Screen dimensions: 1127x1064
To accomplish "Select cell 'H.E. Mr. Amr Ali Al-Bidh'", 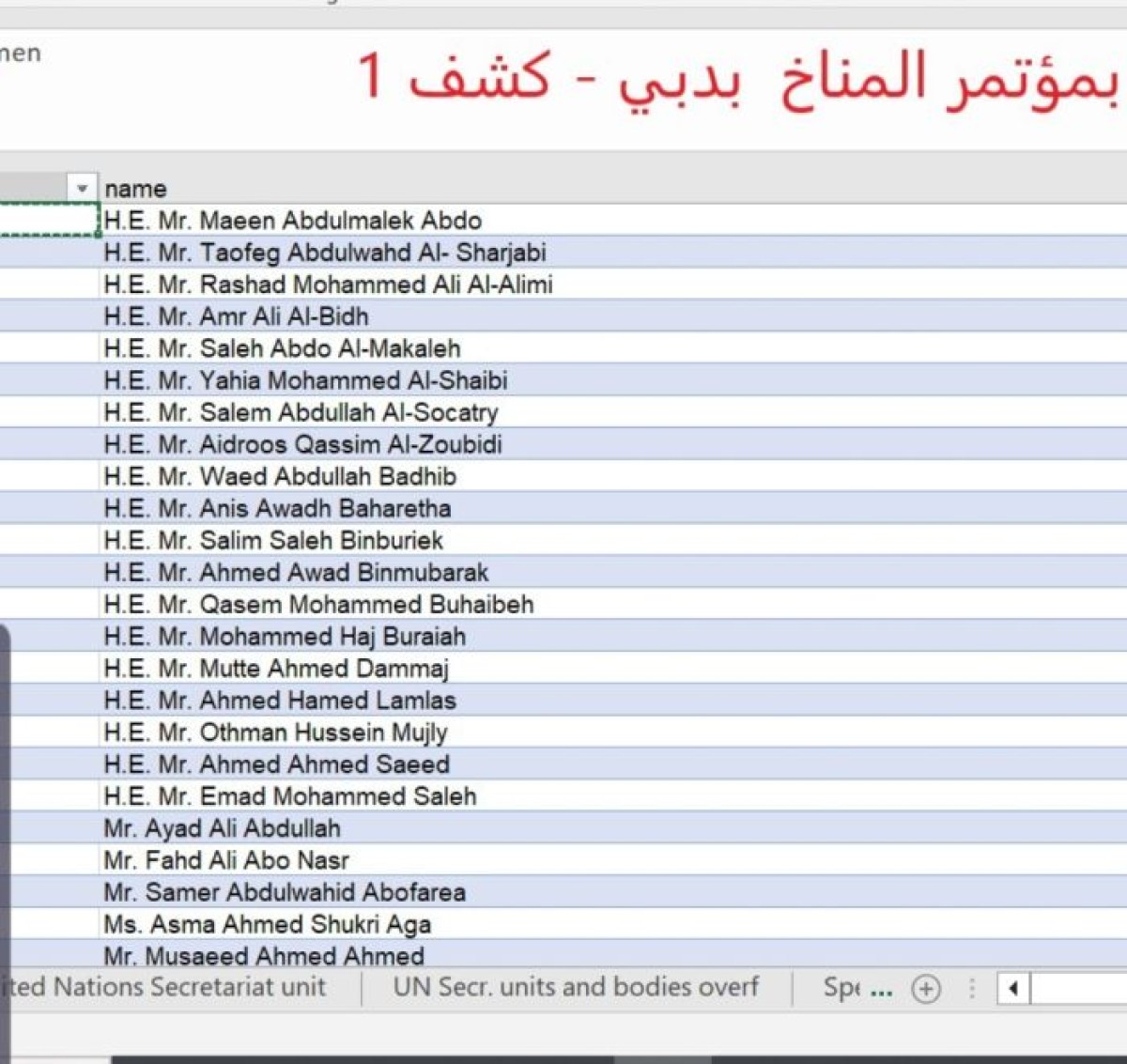I will (x=612, y=316).
